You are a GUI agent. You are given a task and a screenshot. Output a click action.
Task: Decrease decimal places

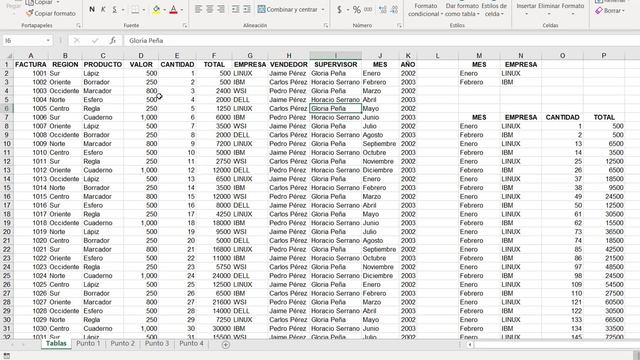pos(394,9)
